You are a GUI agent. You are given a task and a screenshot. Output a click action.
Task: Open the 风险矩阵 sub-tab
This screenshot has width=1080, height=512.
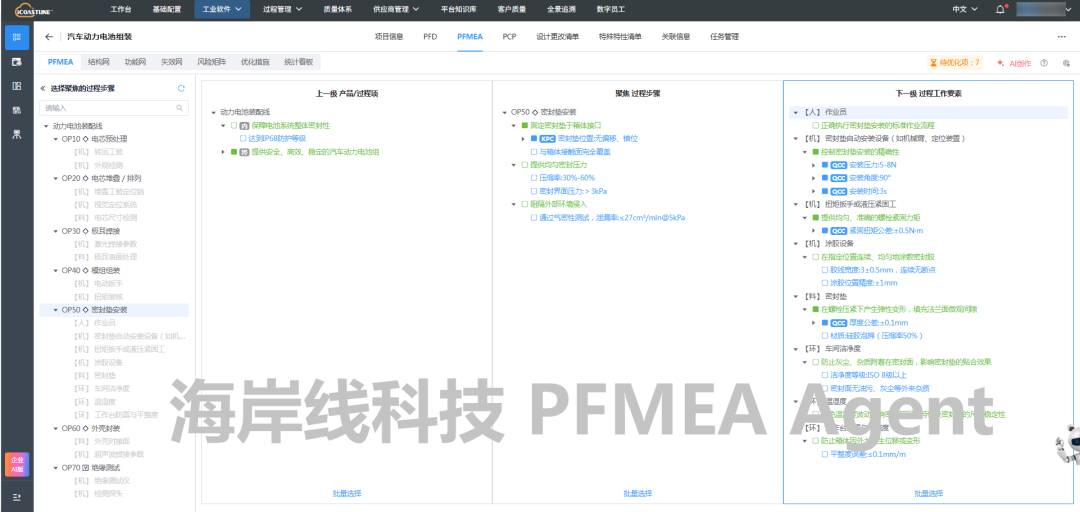tap(211, 62)
